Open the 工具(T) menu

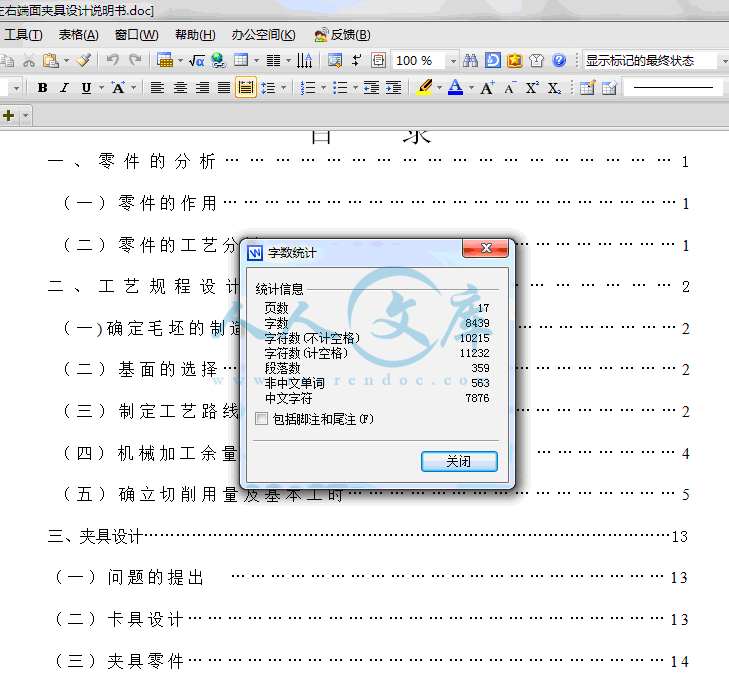point(23,35)
